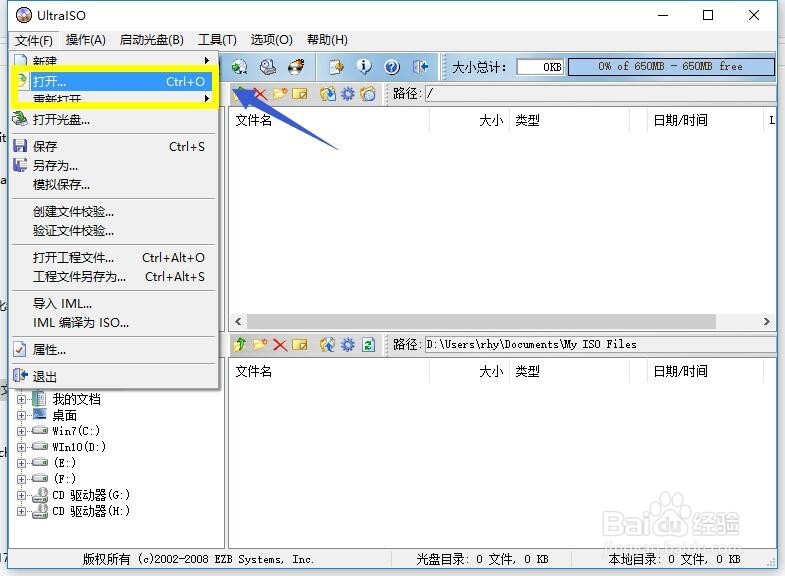The height and width of the screenshot is (576, 785).
Task: Click rename icon in lower local toolbar
Action: pyautogui.click(x=299, y=344)
